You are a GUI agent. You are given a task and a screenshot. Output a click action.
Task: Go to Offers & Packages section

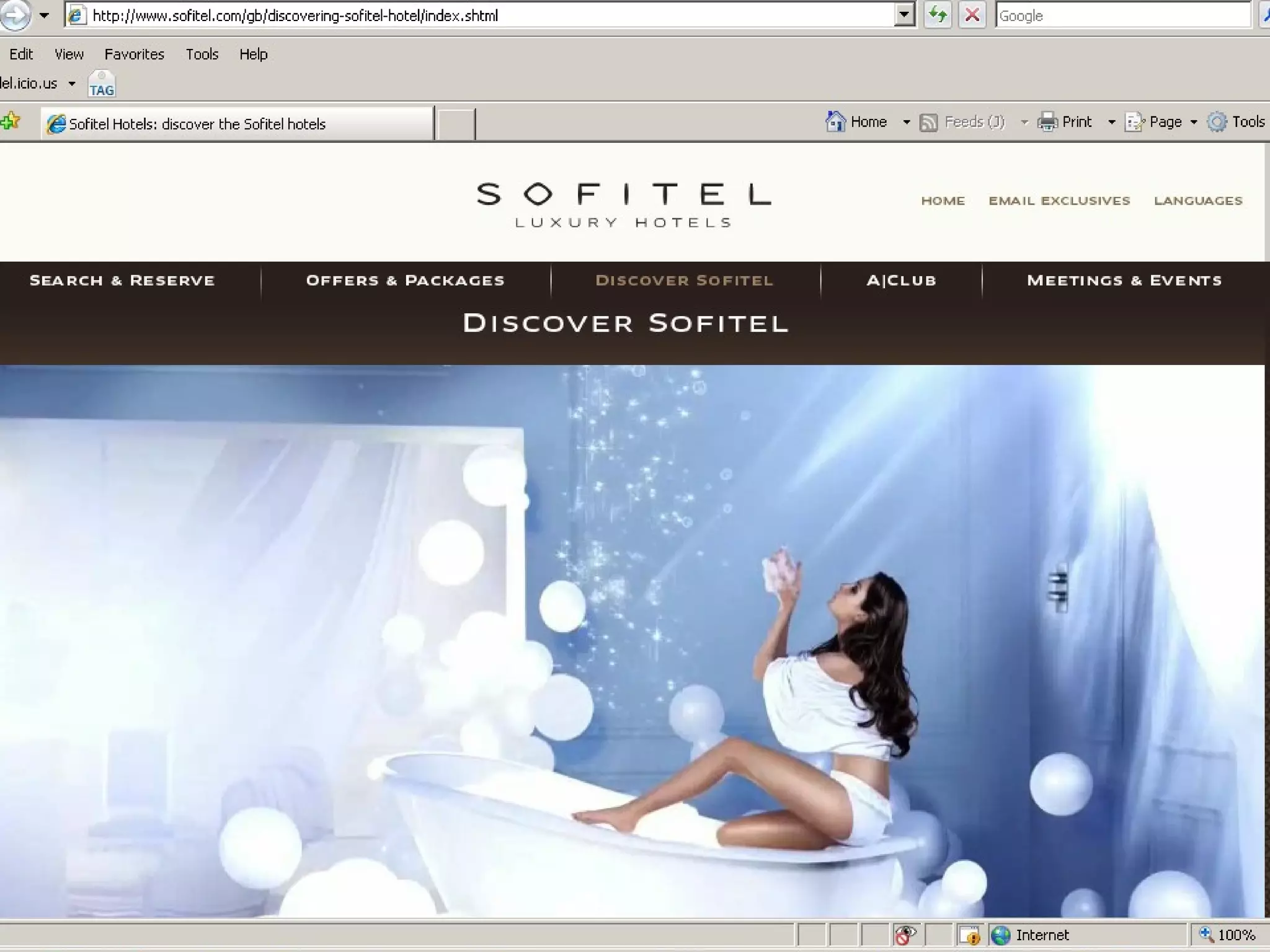405,281
